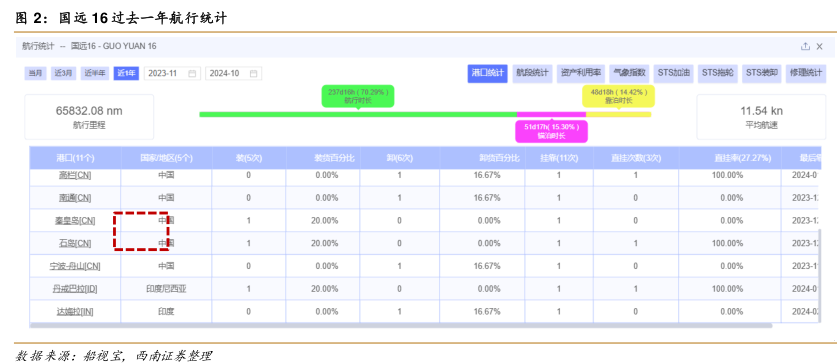Open the 丹戎巴拉[ID] port link
837x363 pixels.
coord(75,289)
